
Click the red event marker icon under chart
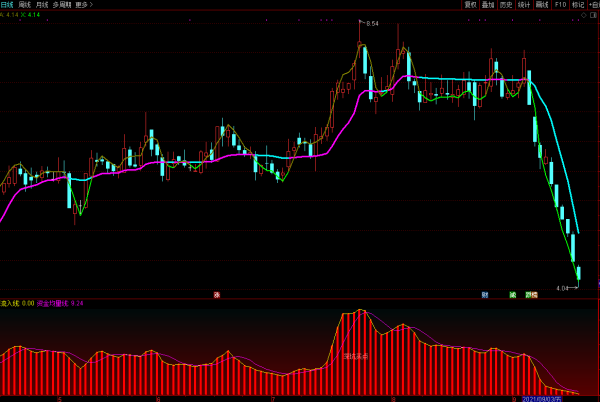click(x=216, y=295)
